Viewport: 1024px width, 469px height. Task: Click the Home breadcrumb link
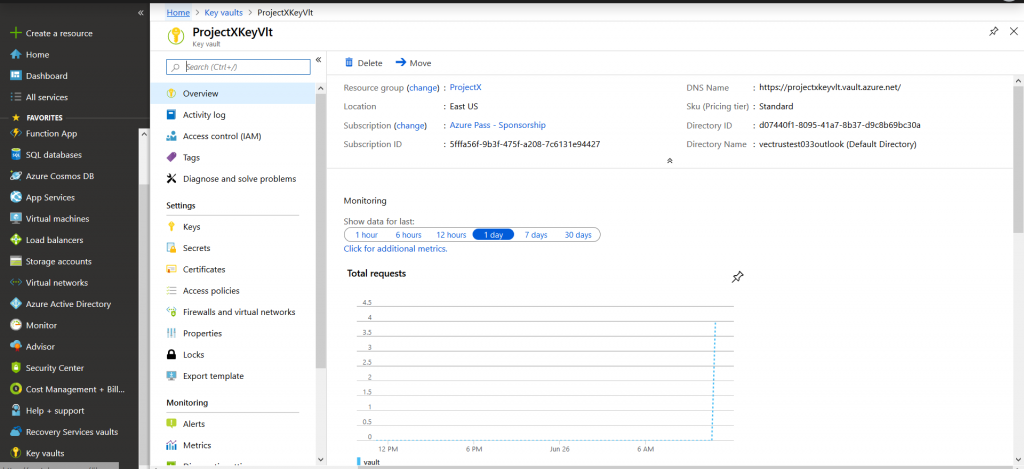click(178, 12)
